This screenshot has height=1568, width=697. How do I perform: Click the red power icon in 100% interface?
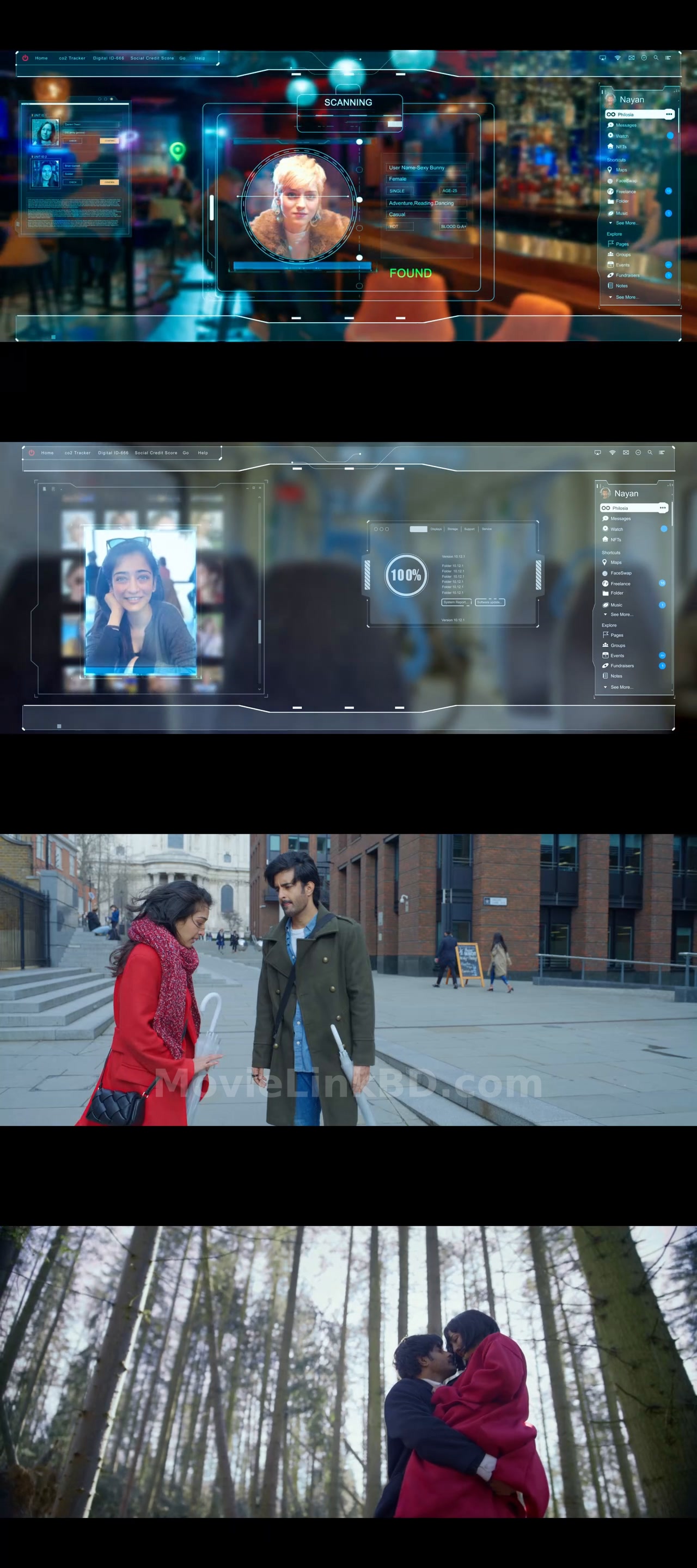pos(32,452)
